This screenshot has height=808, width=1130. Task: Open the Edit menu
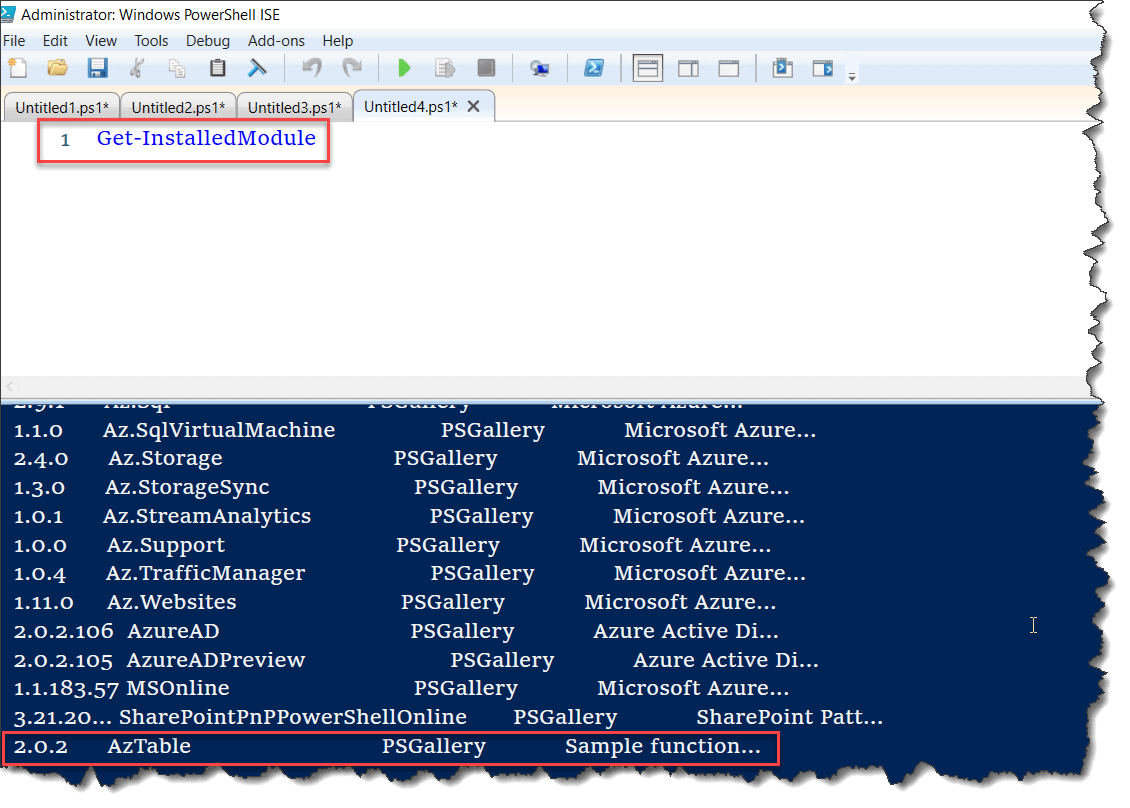(55, 41)
